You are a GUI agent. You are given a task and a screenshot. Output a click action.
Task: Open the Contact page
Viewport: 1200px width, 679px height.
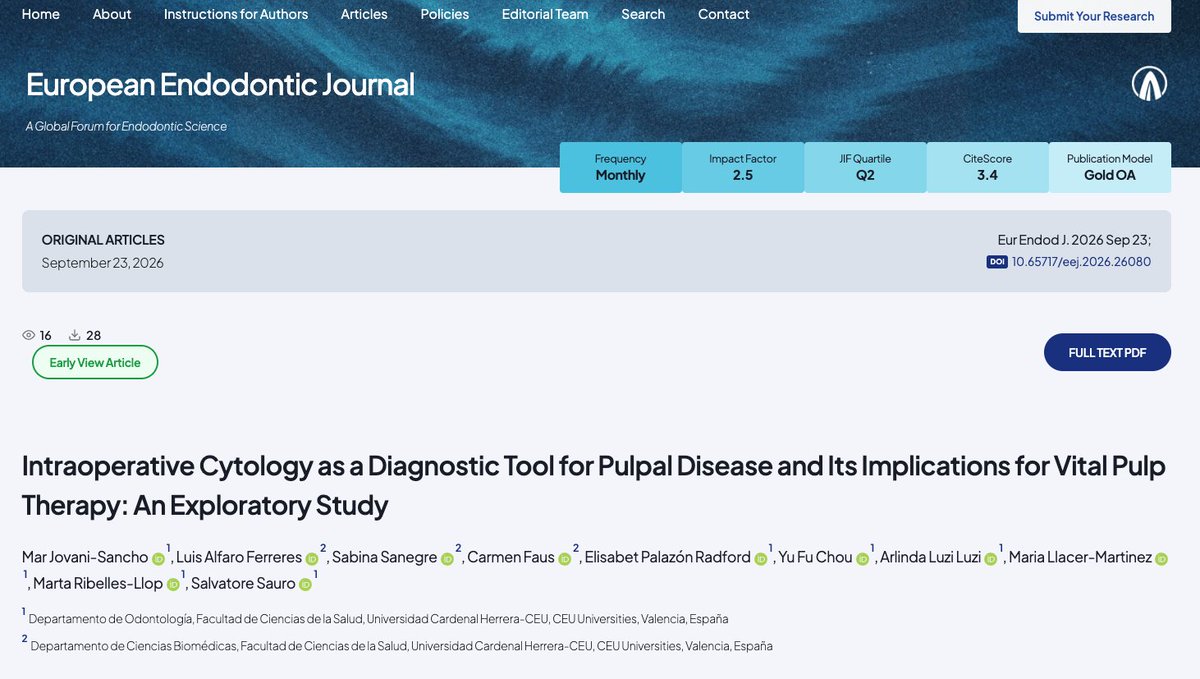[x=724, y=14]
